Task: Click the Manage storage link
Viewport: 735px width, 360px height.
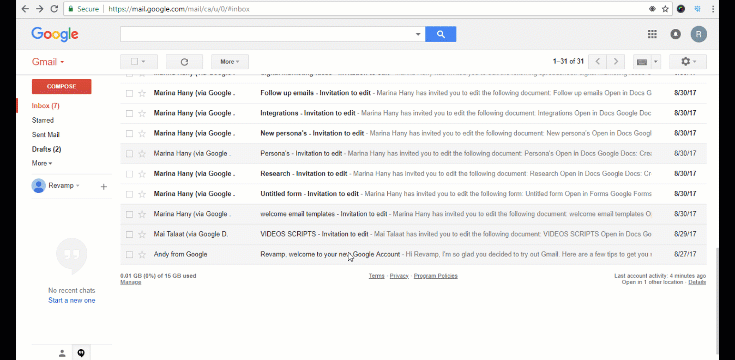Action: 130,282
